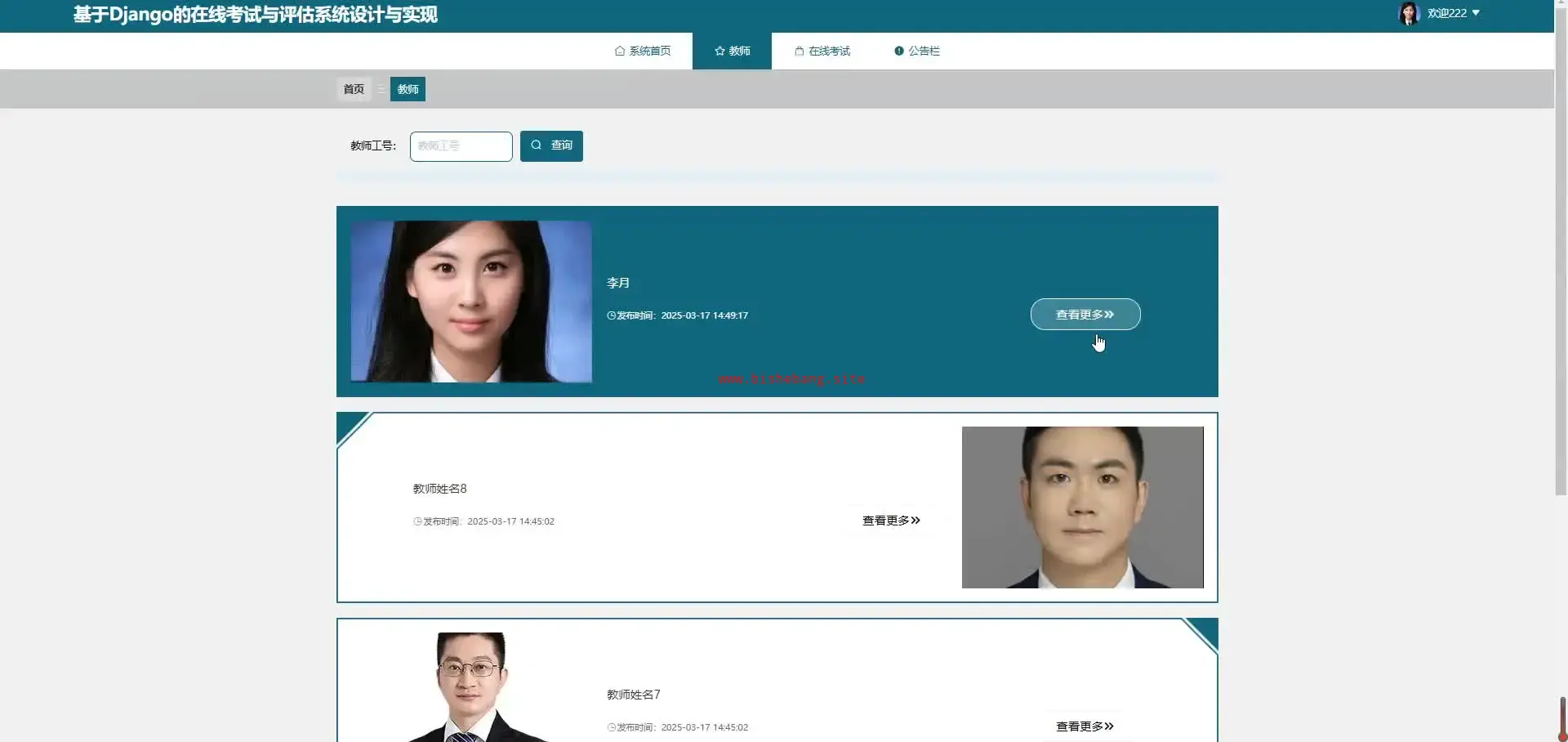The height and width of the screenshot is (742, 1568).
Task: Click clock icon beside 李月 publish time
Action: point(611,315)
